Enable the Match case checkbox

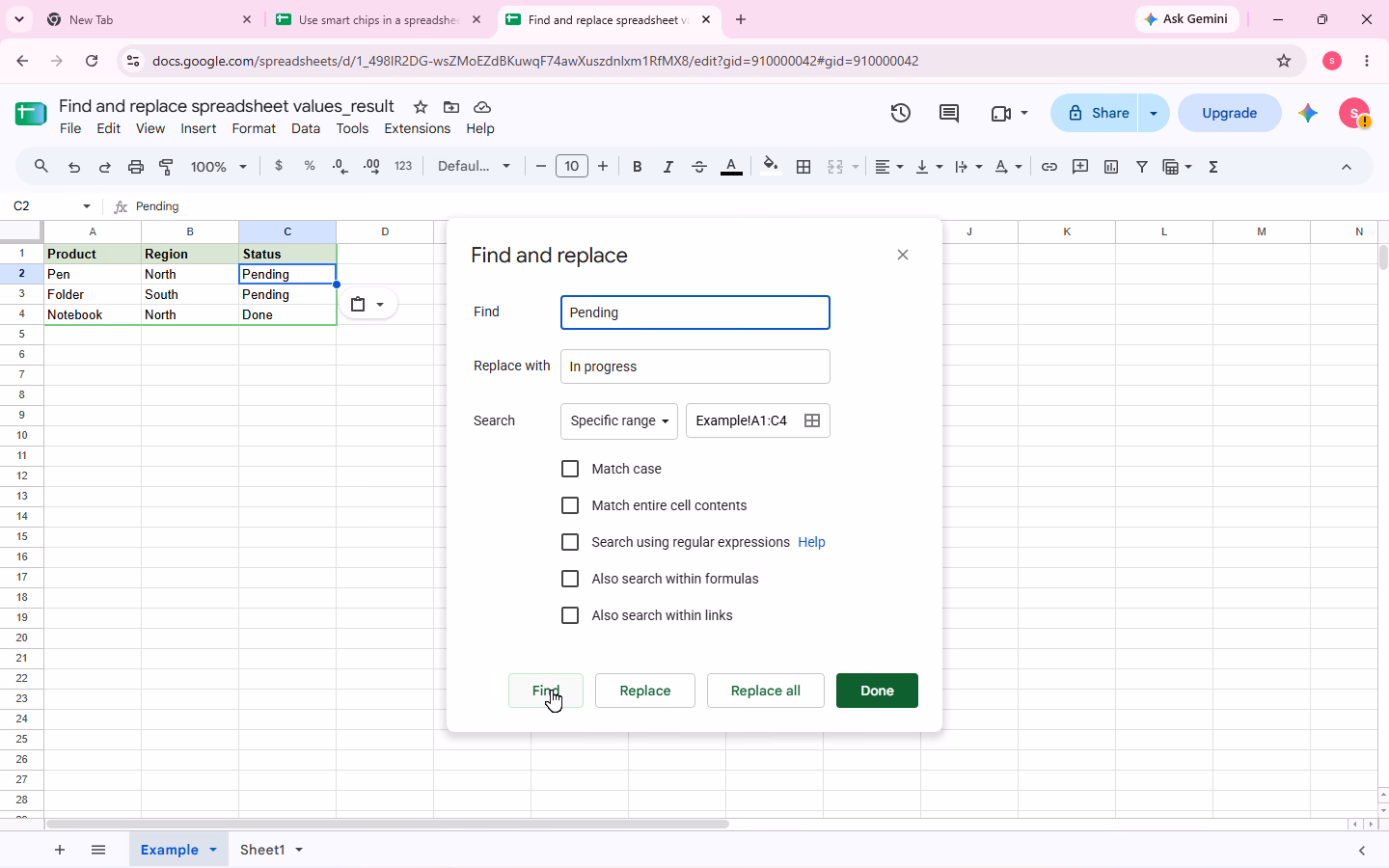[x=570, y=469]
